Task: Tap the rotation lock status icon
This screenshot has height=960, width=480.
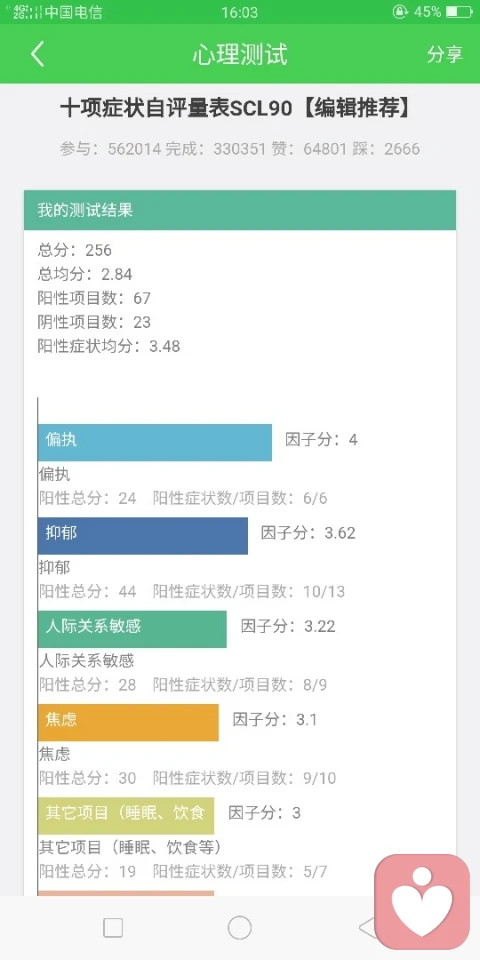Action: (x=400, y=12)
